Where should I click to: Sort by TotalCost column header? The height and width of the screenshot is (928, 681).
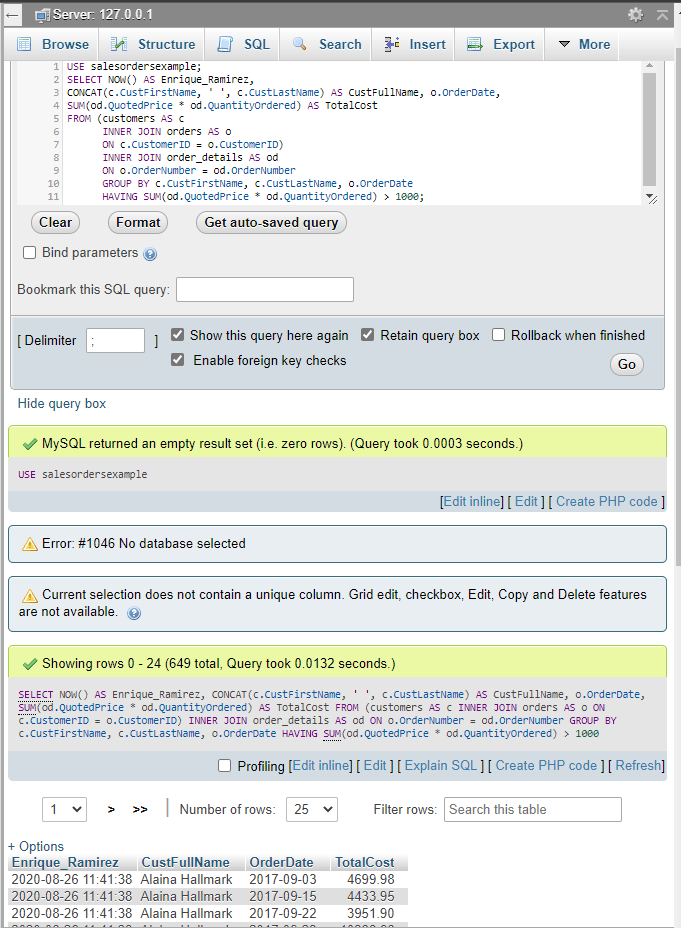(x=364, y=862)
